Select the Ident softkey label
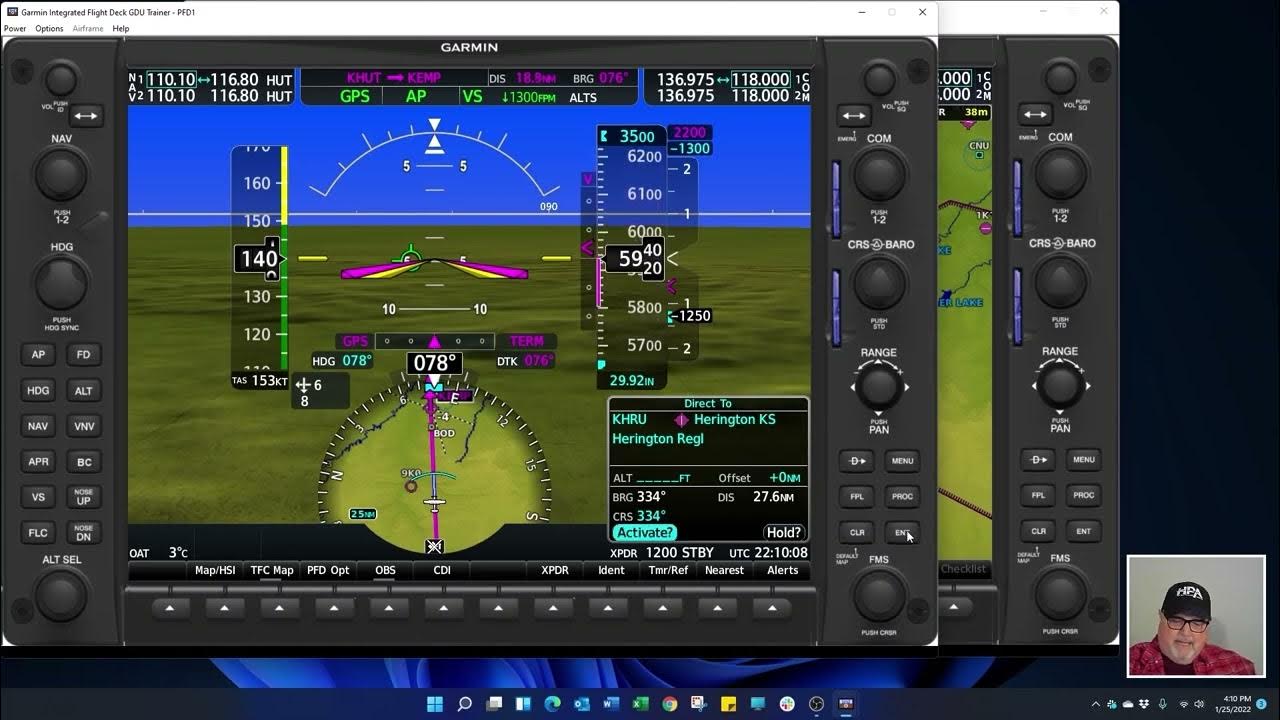The width and height of the screenshot is (1280, 720). [611, 570]
